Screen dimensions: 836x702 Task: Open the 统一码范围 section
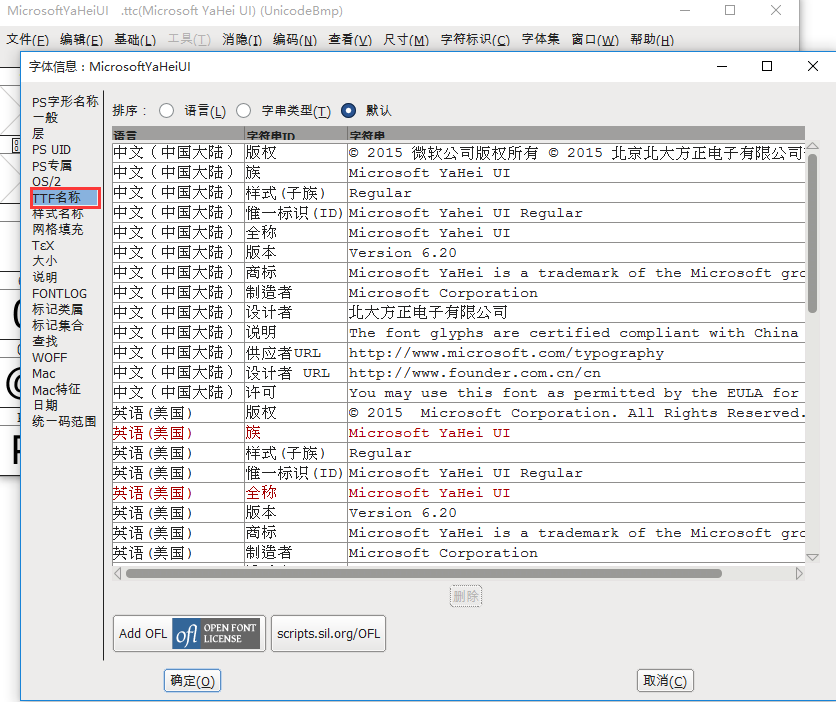tap(64, 422)
